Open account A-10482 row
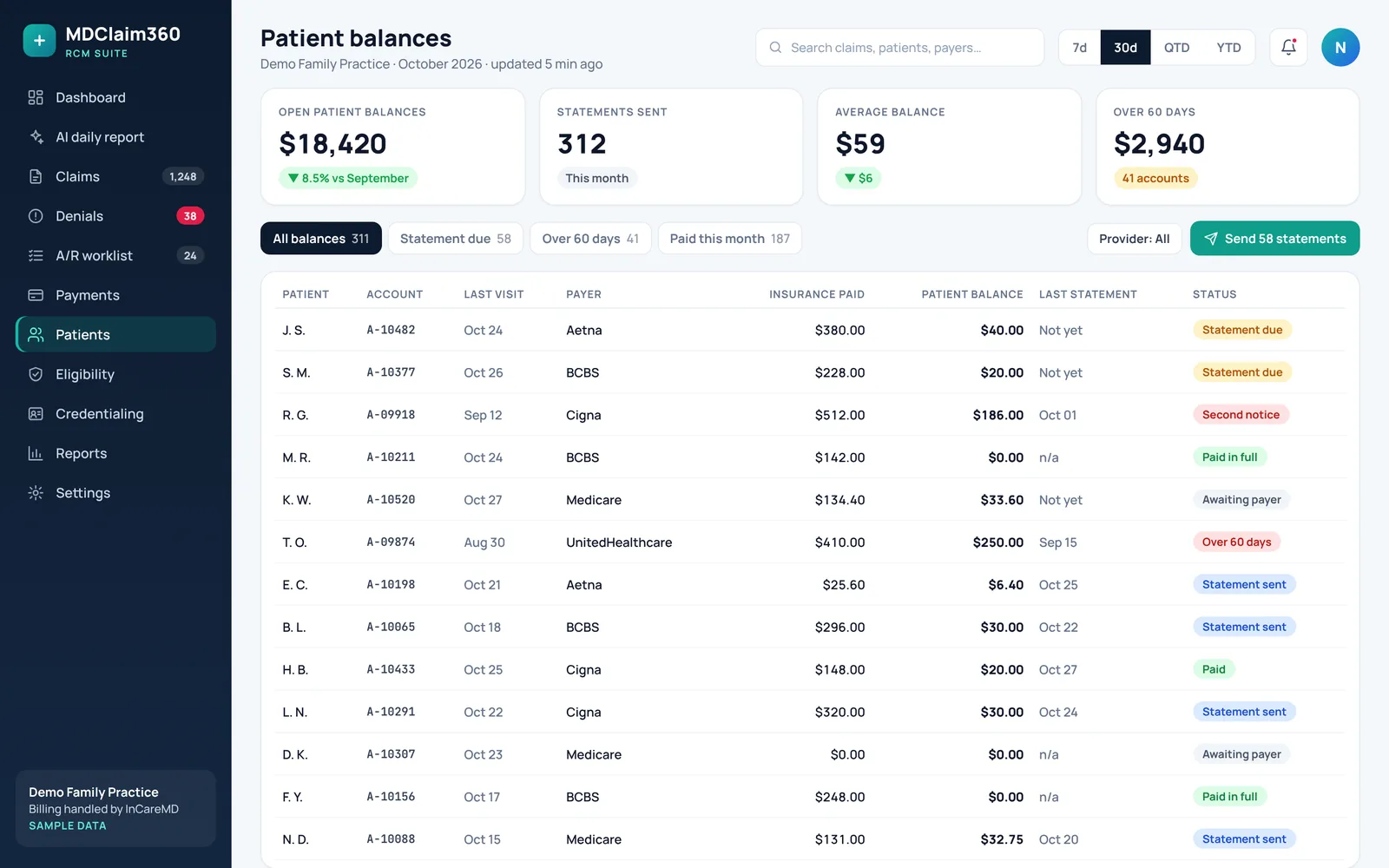The width and height of the screenshot is (1389, 868). tap(810, 330)
